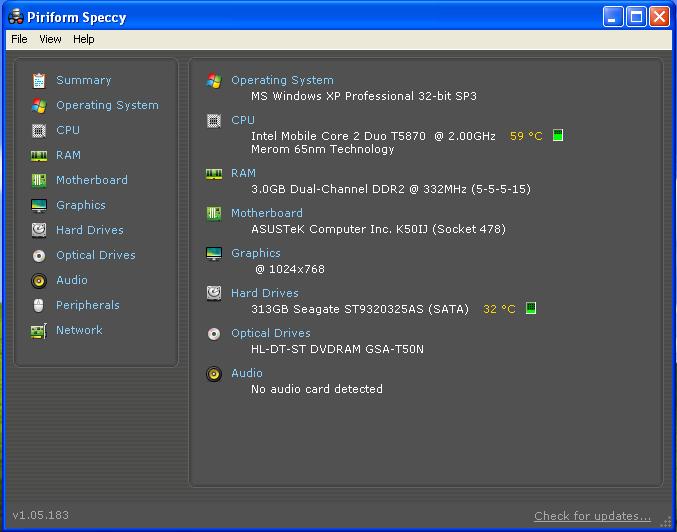Image resolution: width=677 pixels, height=532 pixels.
Task: Click the Speccy application icon in title bar
Action: tap(16, 16)
